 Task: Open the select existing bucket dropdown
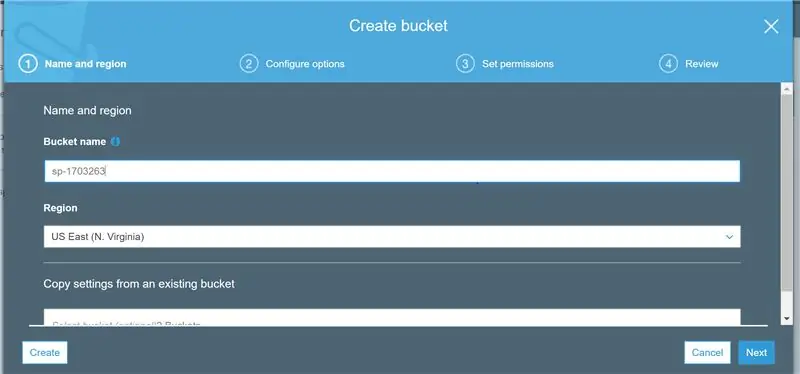tap(392, 317)
